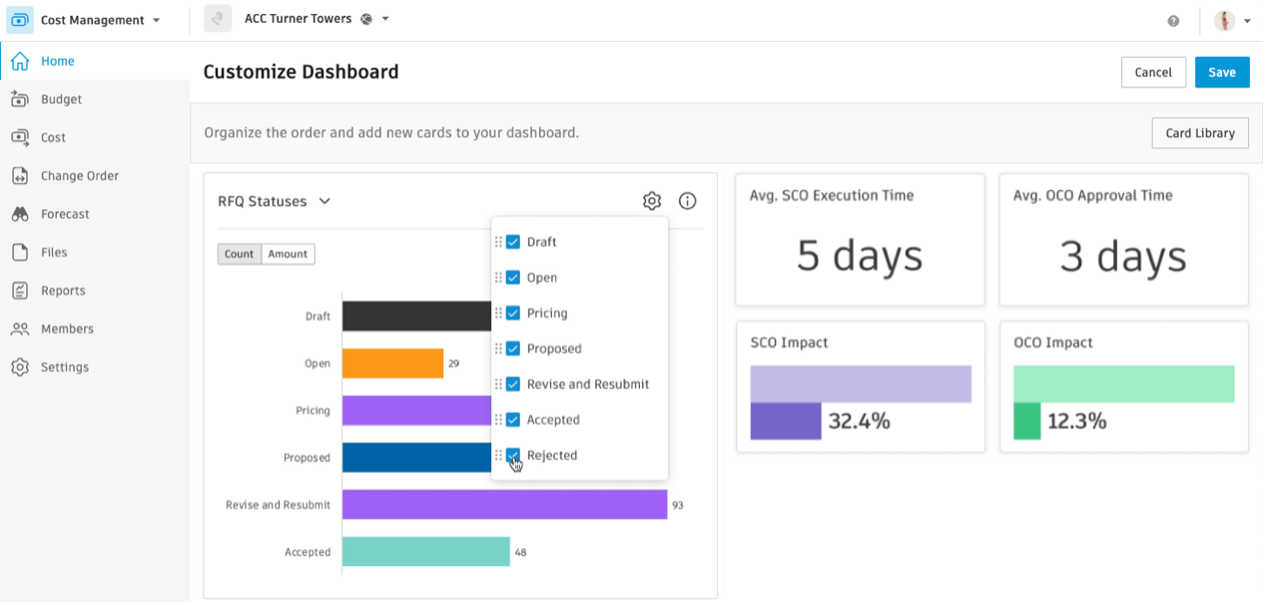1265x605 pixels.
Task: Click the Reports icon in the sidebar
Action: tap(19, 290)
